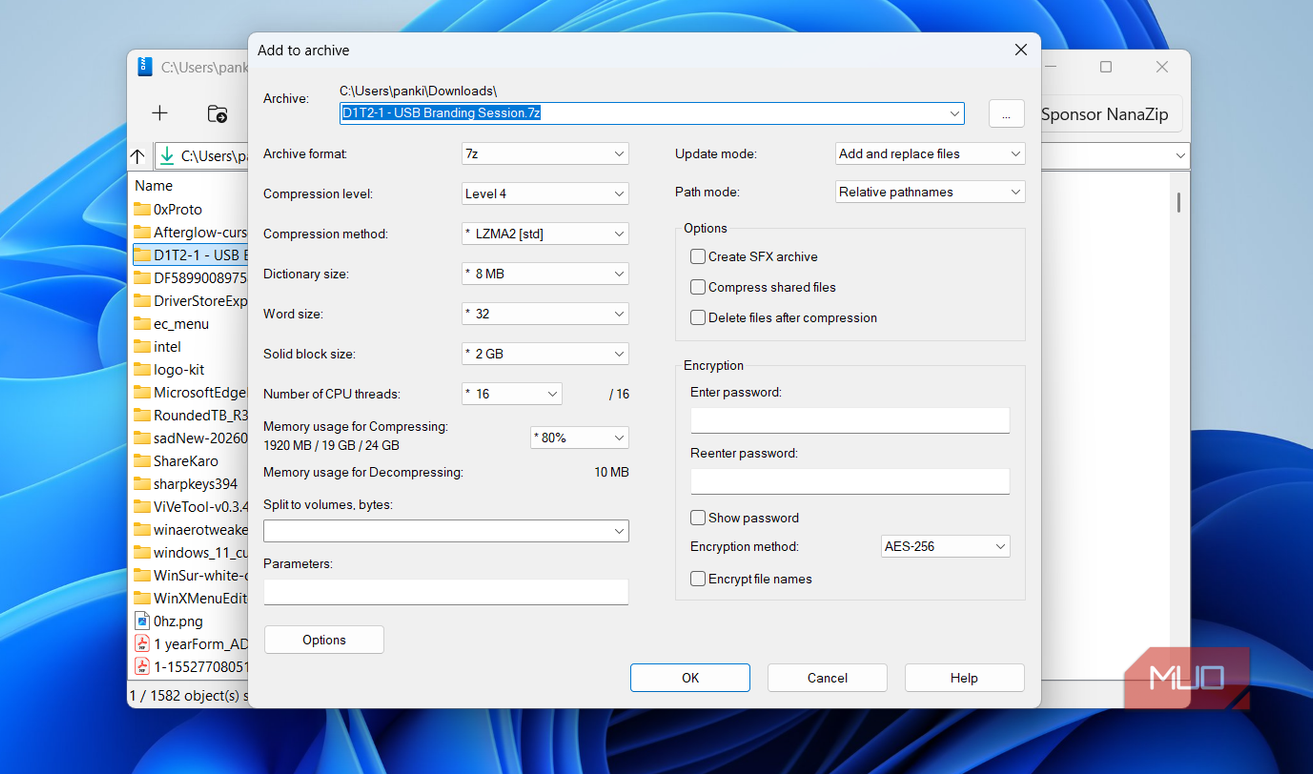Click the Extract folder icon in NanaZip toolbar
The width and height of the screenshot is (1313, 774).
point(217,114)
